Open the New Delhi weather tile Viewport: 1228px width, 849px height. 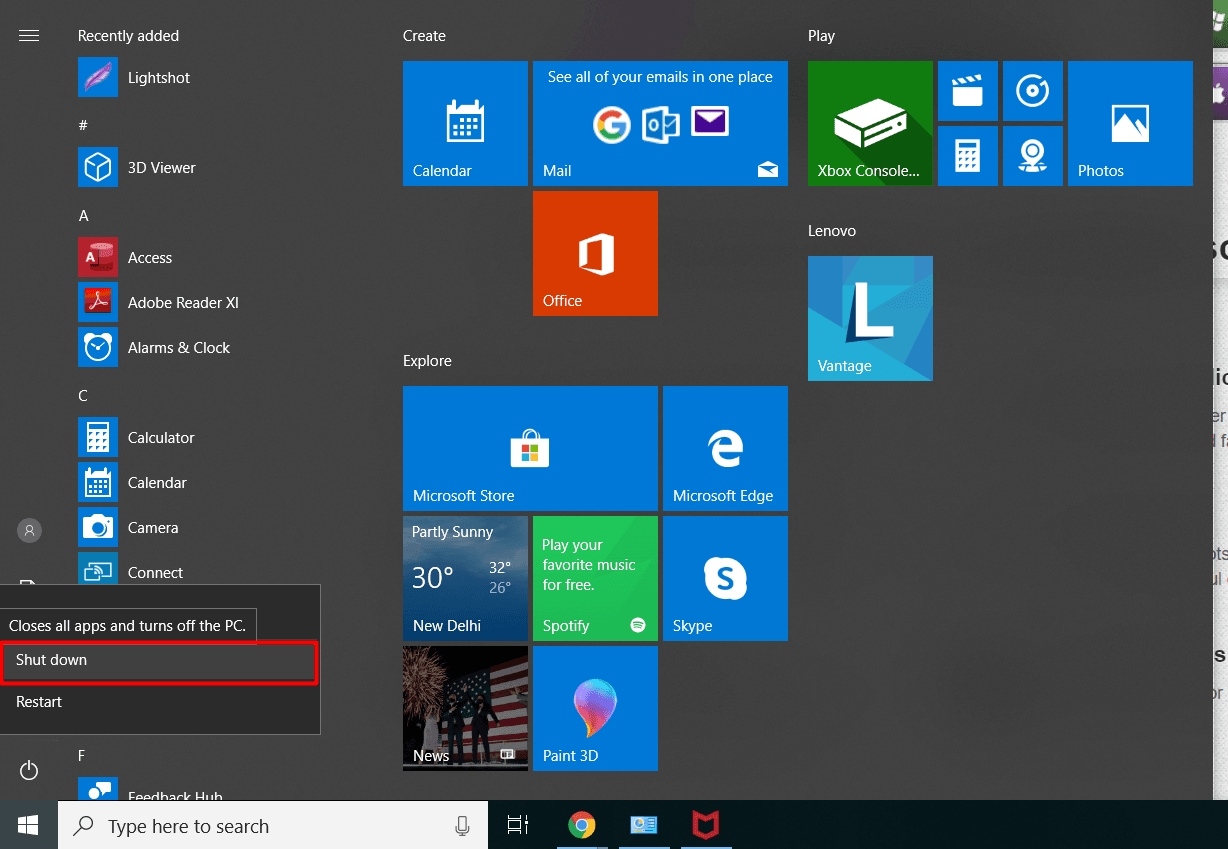(465, 578)
